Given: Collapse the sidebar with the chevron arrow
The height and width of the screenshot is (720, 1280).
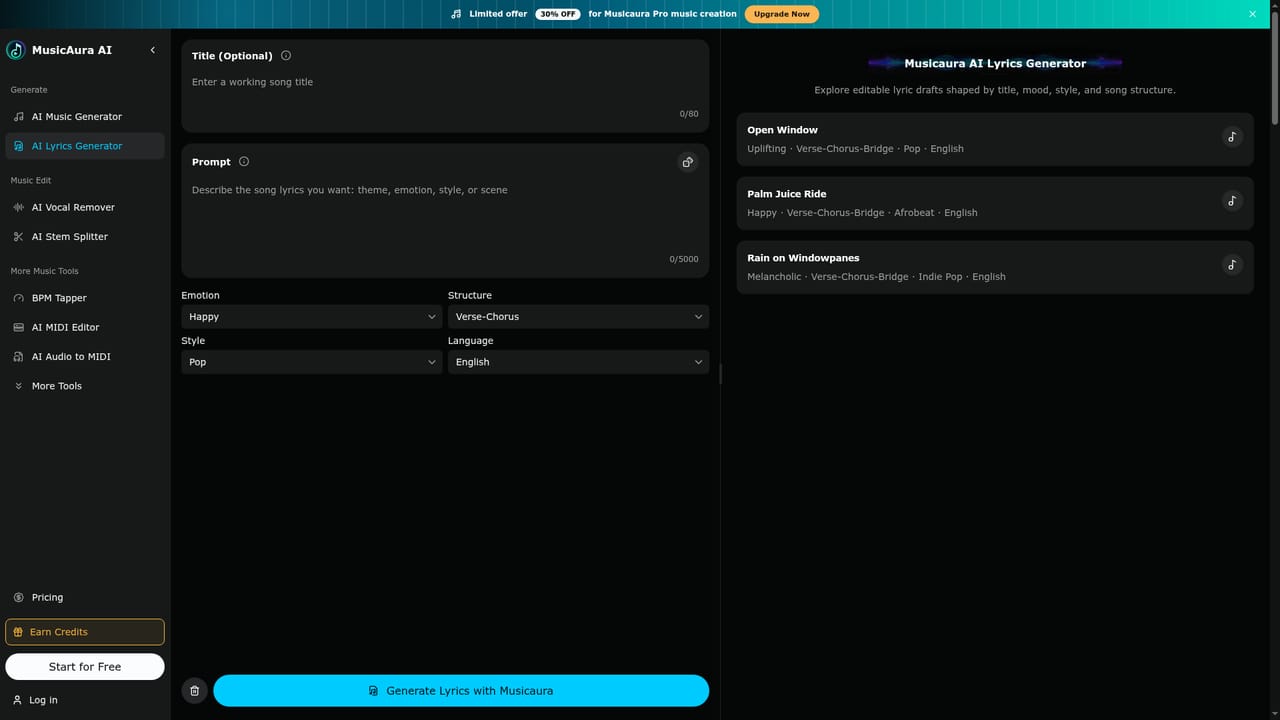Looking at the screenshot, I should (x=153, y=50).
